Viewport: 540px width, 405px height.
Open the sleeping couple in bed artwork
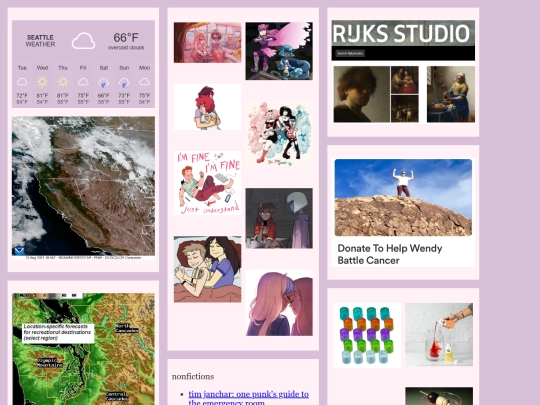tap(208, 269)
